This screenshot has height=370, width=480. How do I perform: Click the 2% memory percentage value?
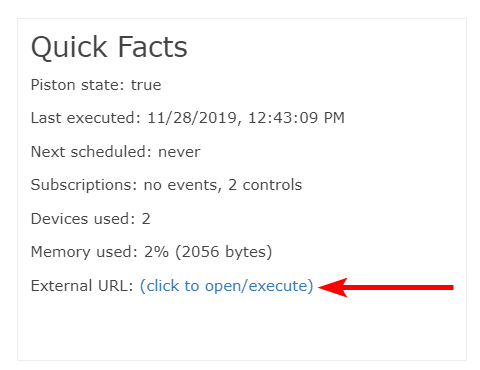pos(156,252)
